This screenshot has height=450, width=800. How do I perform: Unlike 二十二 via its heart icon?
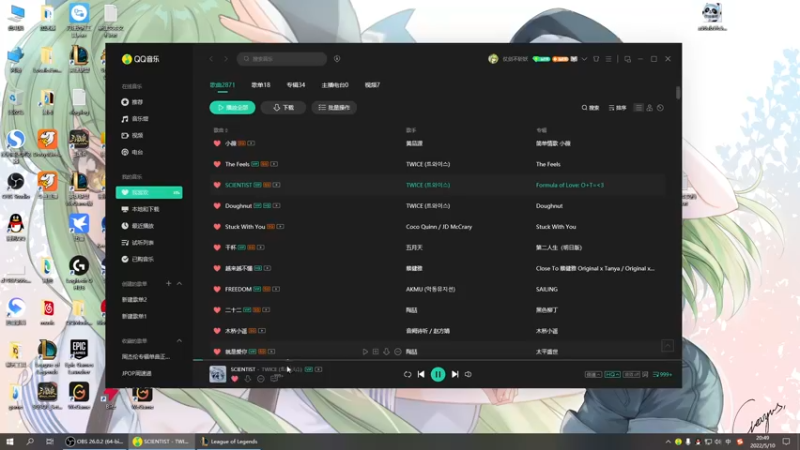tap(217, 310)
